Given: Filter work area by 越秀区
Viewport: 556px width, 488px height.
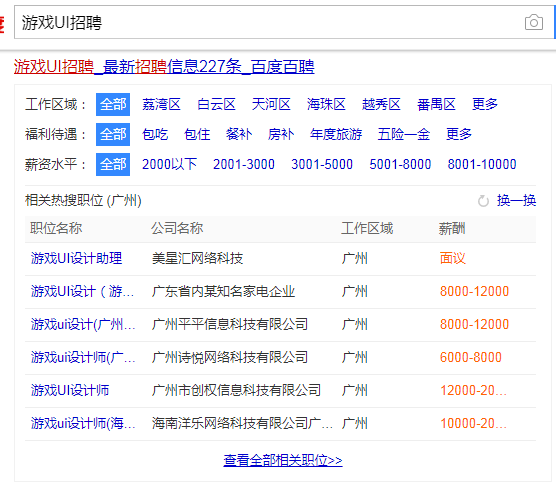Looking at the screenshot, I should [381, 104].
